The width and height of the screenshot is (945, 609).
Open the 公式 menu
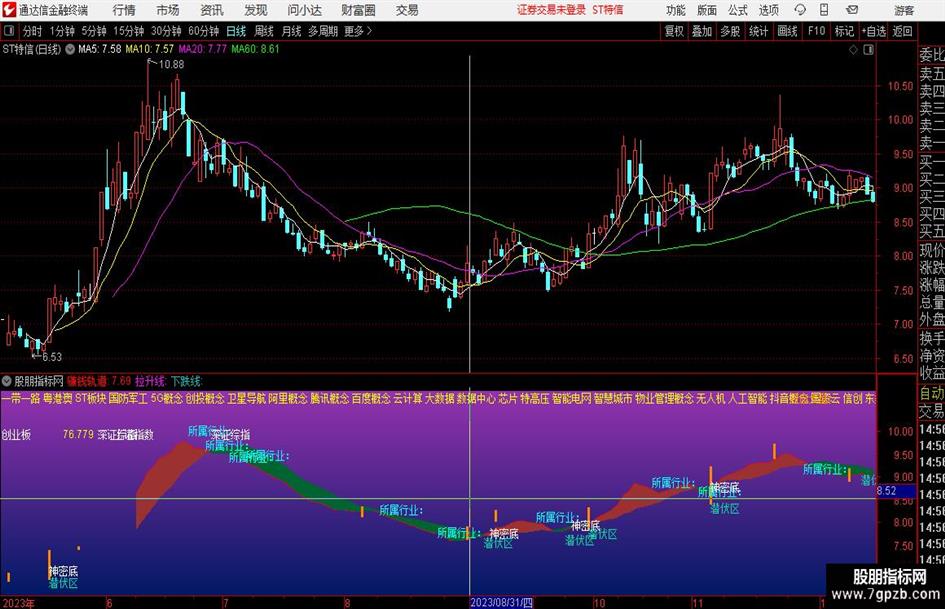coord(738,10)
